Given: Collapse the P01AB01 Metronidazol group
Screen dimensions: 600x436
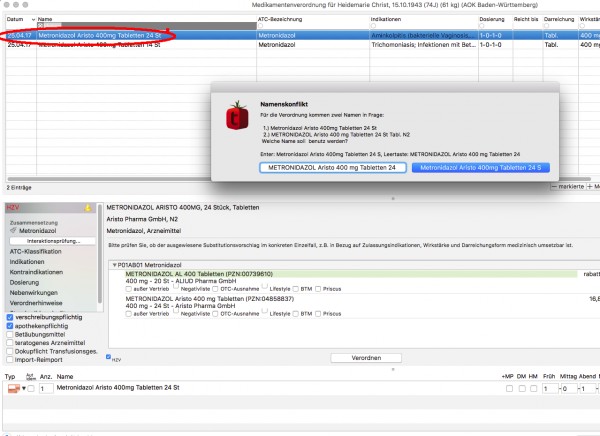Looking at the screenshot, I should pyautogui.click(x=114, y=265).
